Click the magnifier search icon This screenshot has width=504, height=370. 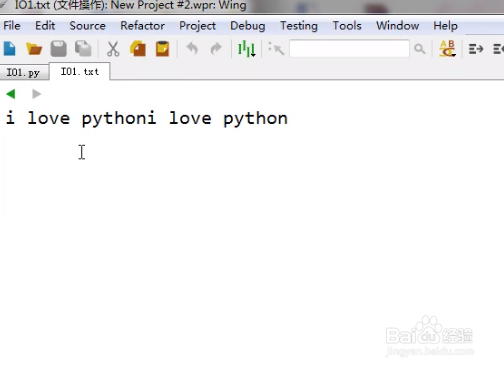click(x=420, y=49)
